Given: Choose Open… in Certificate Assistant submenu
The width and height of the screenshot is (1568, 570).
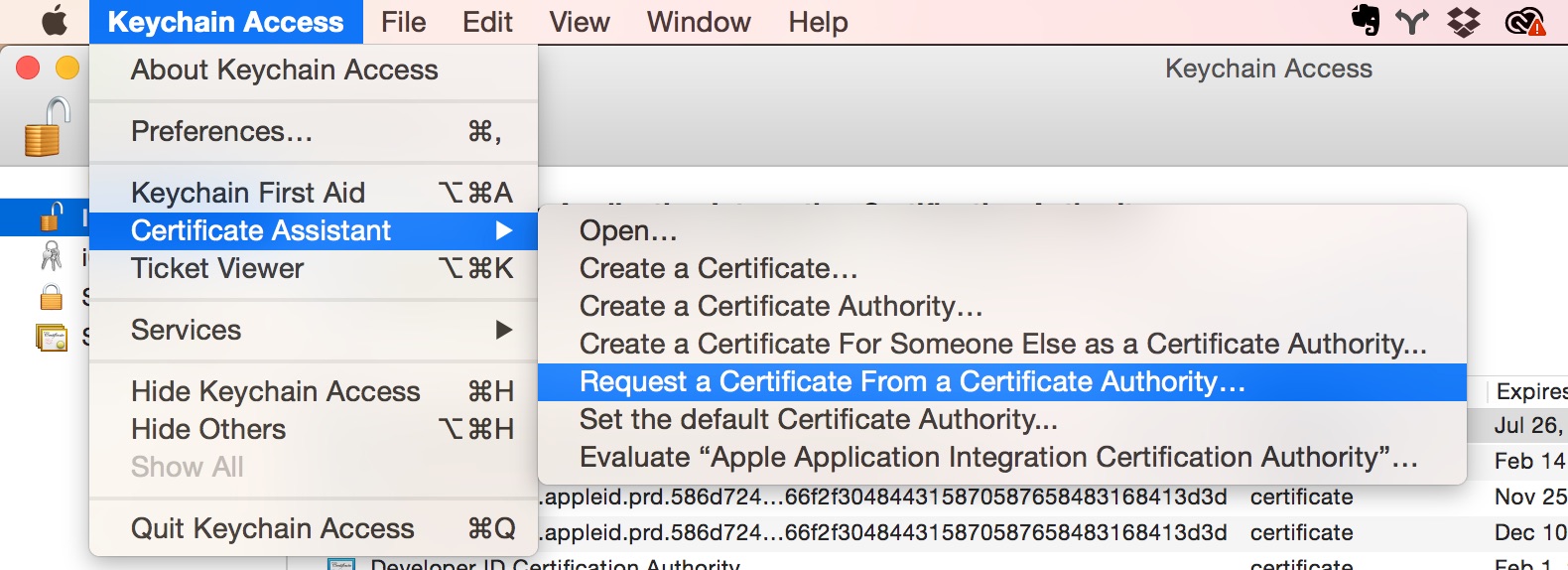Looking at the screenshot, I should 1002,230.
